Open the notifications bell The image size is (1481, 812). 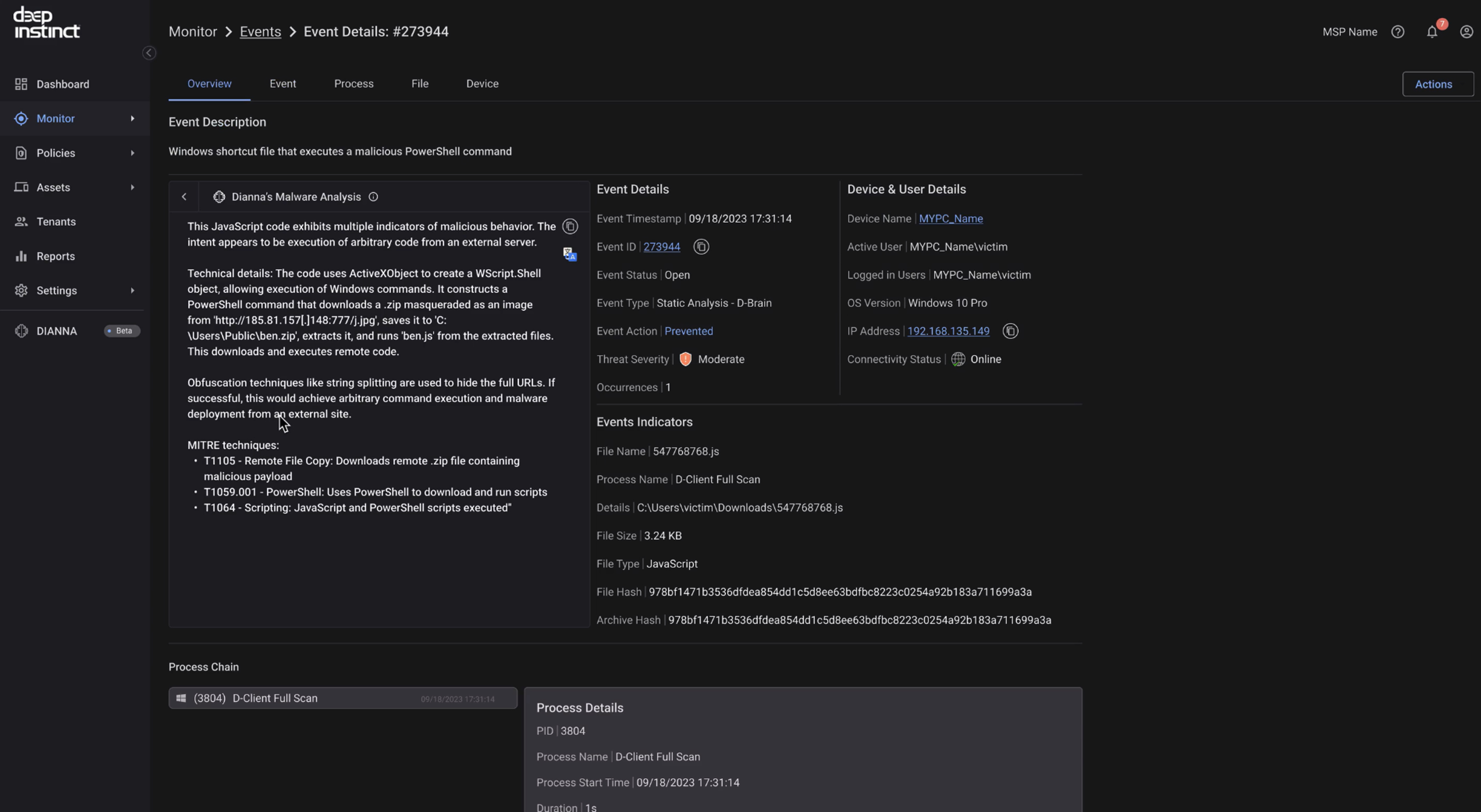1432,32
